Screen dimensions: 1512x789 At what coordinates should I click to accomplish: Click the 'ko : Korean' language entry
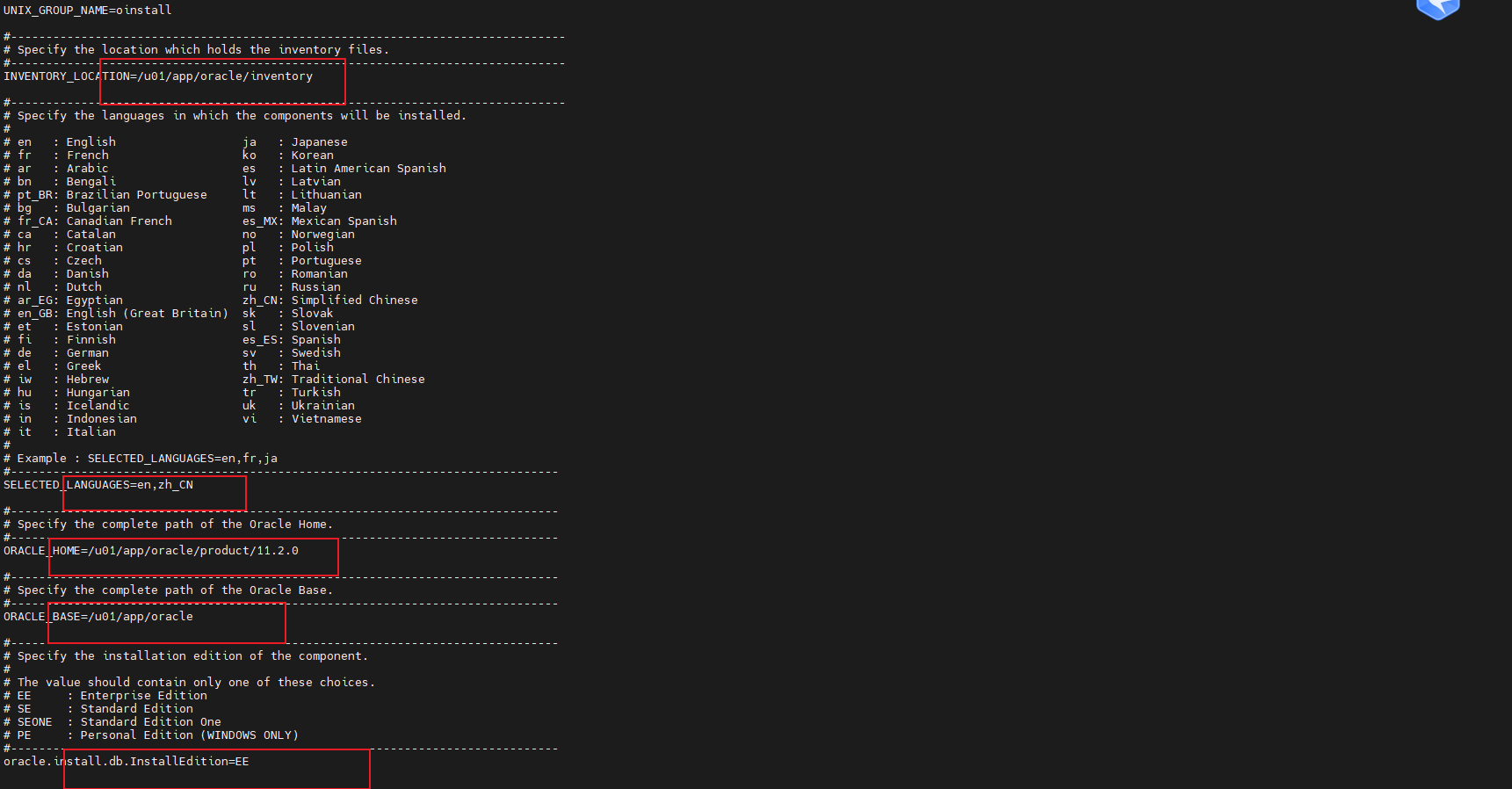point(288,156)
